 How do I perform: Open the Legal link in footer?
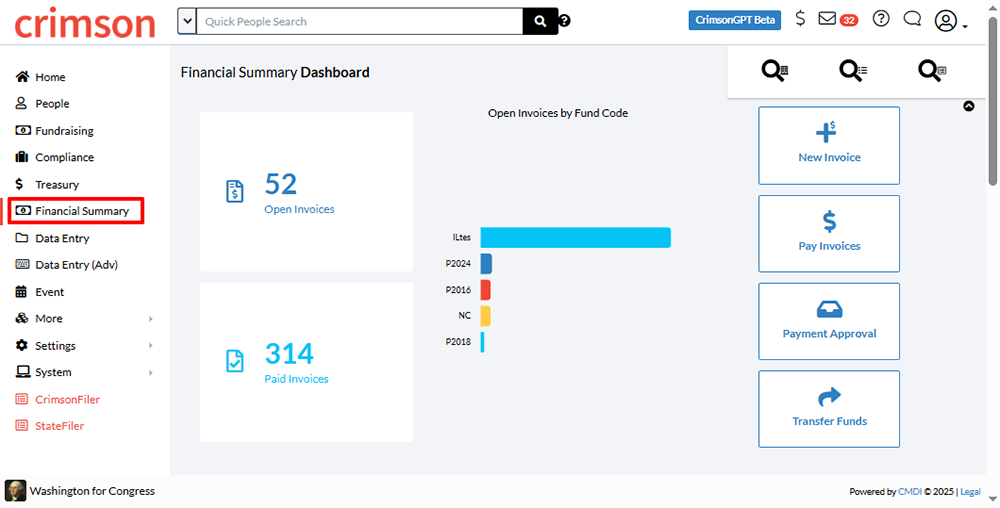click(970, 491)
